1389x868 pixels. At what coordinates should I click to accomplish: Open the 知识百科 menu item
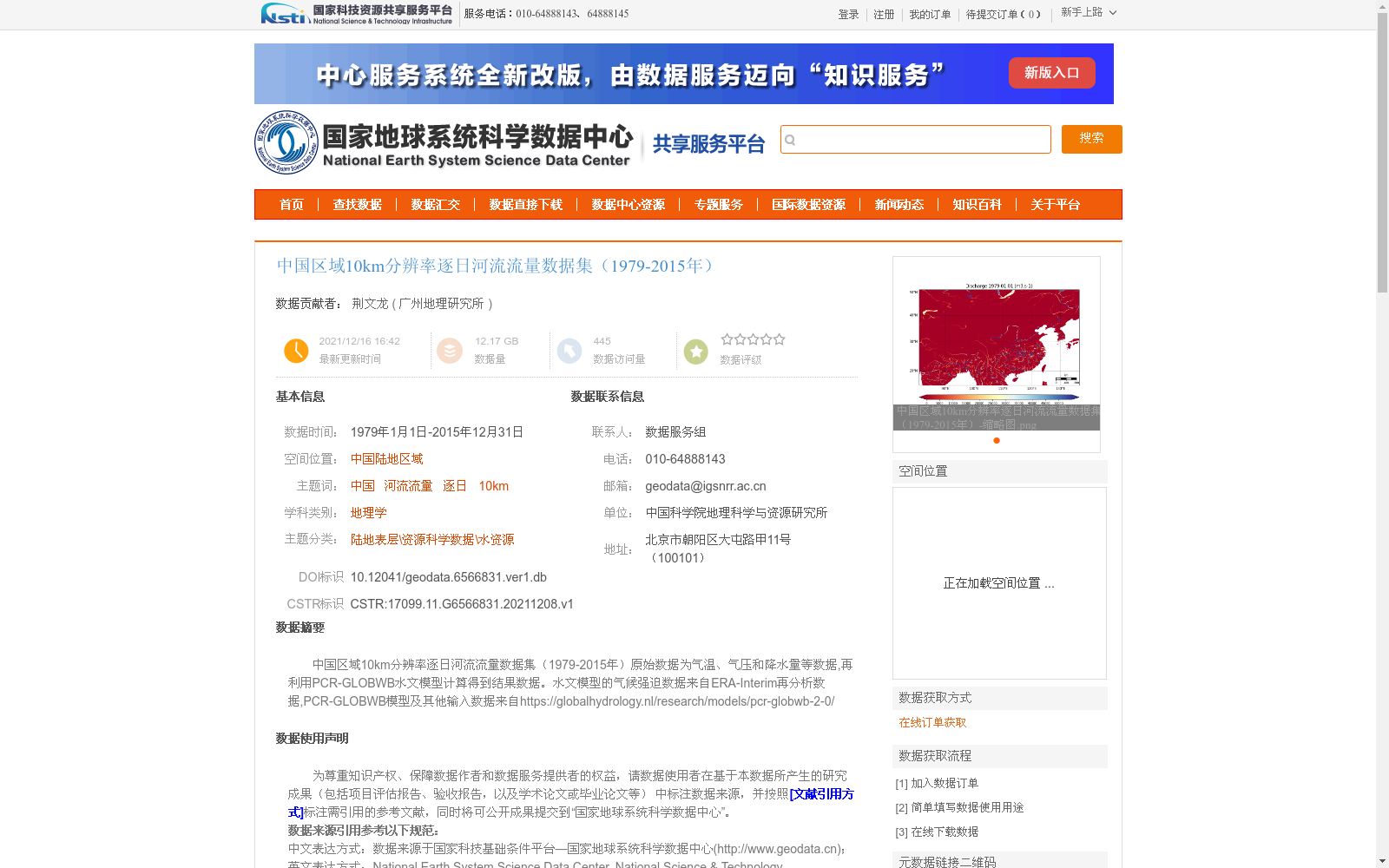click(x=978, y=205)
